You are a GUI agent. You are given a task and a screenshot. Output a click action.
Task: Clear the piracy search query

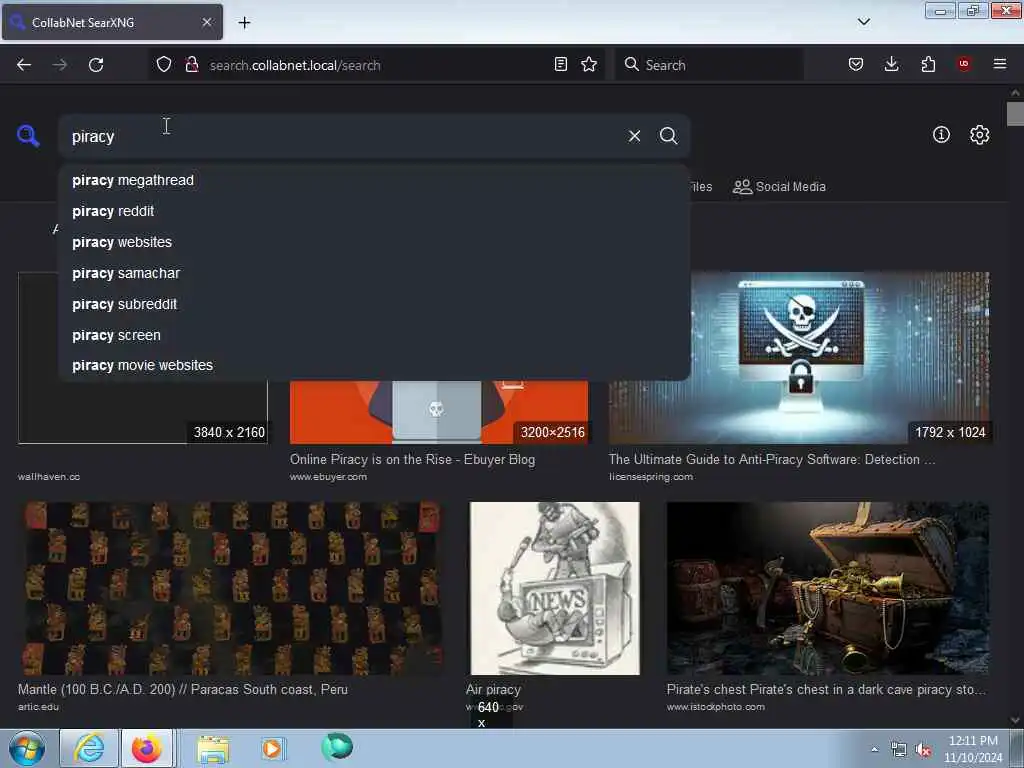[x=634, y=136]
